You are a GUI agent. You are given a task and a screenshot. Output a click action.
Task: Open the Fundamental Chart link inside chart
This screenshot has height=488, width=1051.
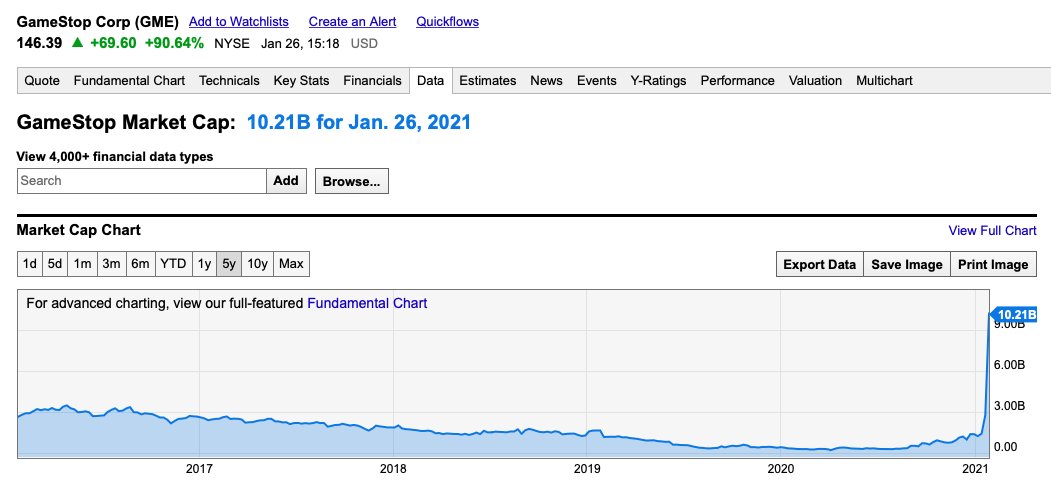[367, 304]
